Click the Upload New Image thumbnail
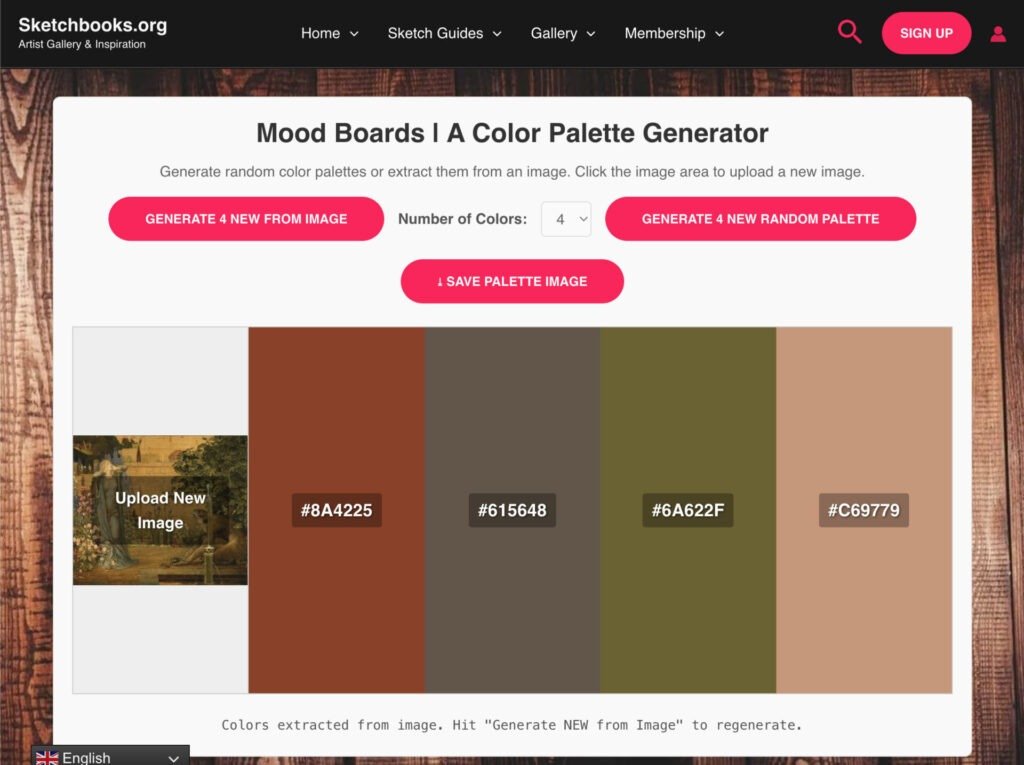The width and height of the screenshot is (1024, 765). (160, 510)
